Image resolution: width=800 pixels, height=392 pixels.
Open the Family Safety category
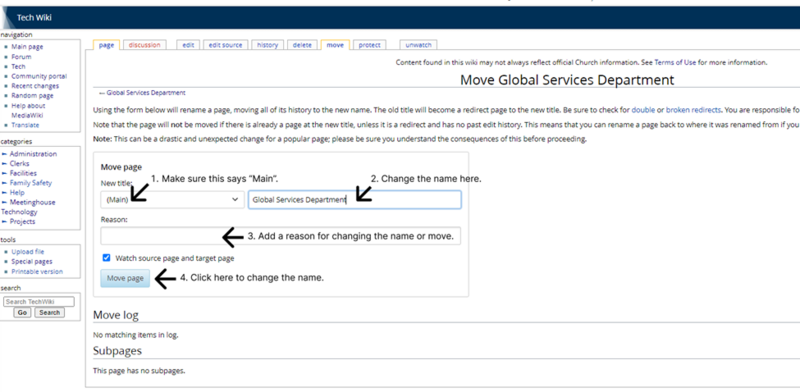(x=31, y=183)
